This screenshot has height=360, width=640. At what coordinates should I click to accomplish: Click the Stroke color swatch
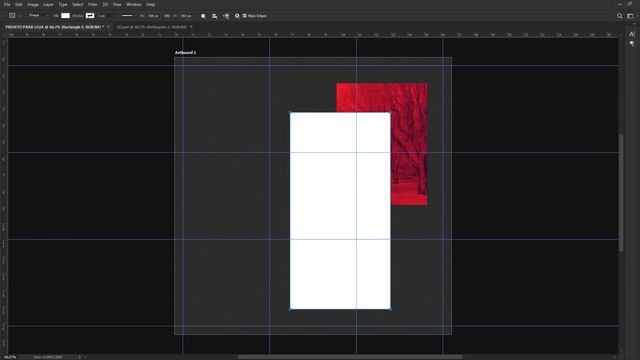(90, 16)
